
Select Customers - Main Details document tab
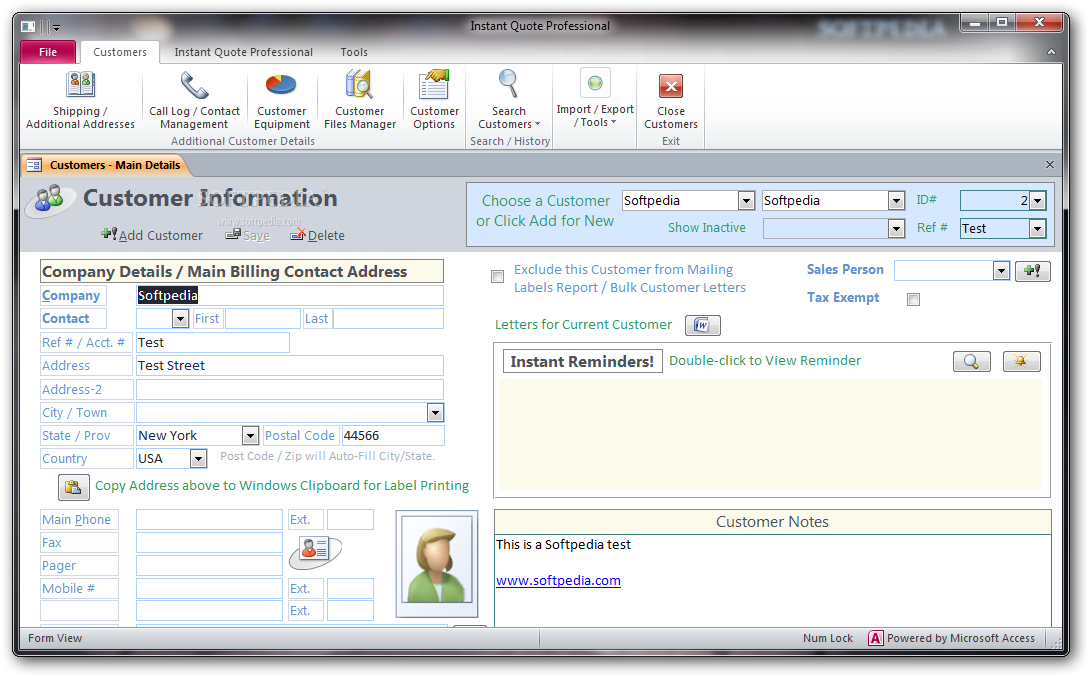106,165
